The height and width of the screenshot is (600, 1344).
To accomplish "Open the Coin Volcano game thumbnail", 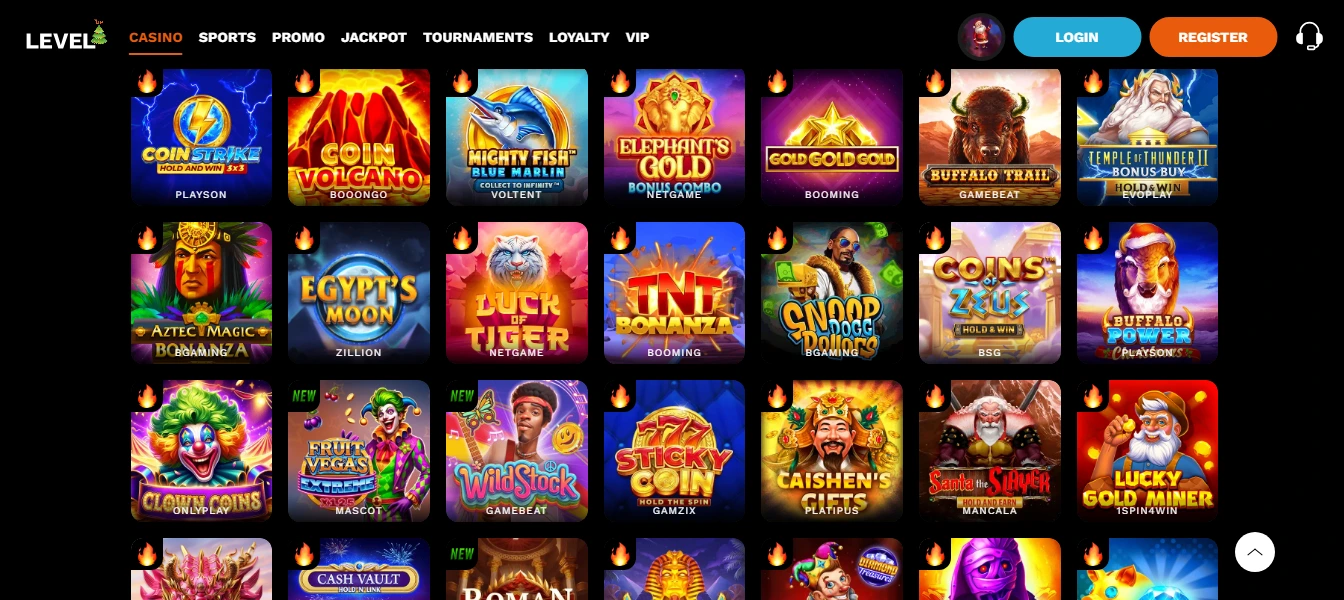I will click(359, 136).
